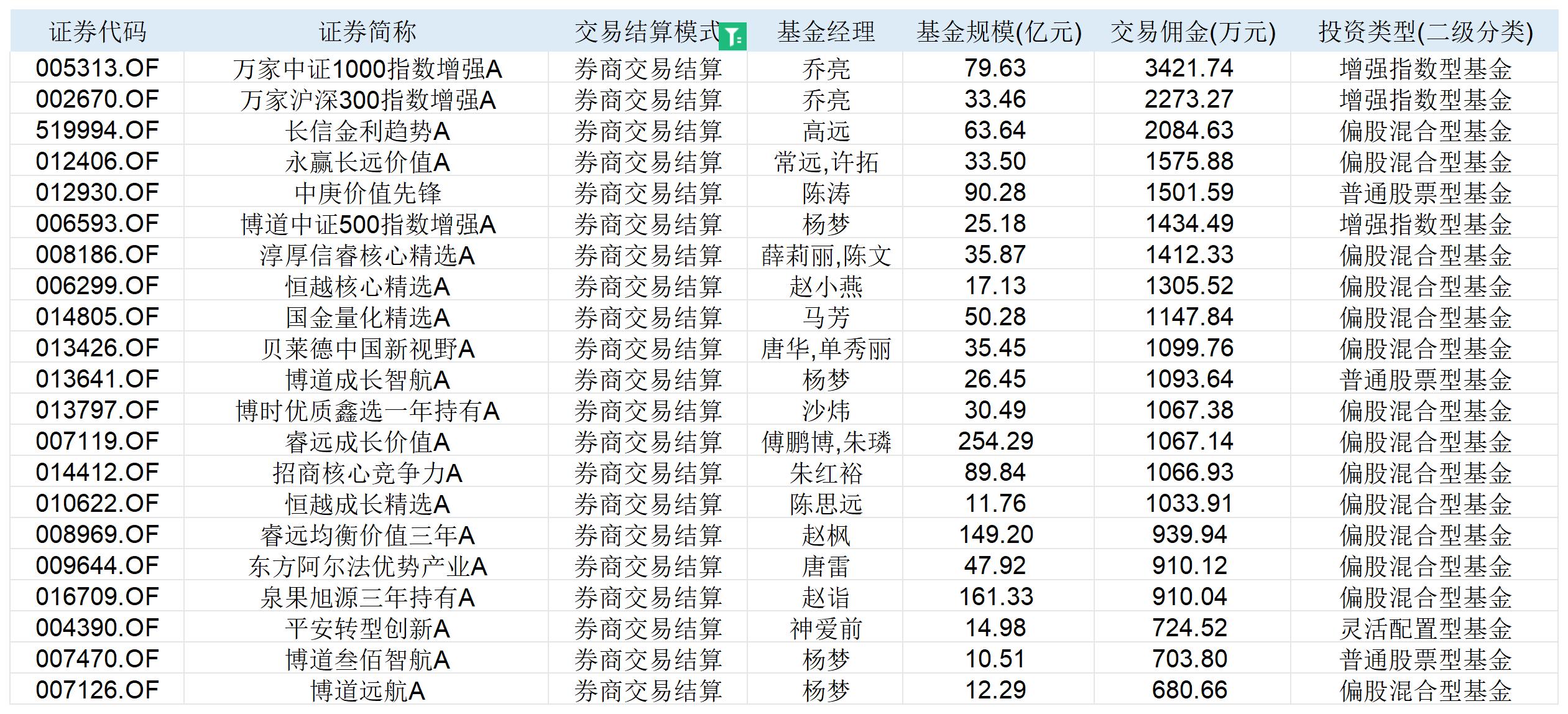Viewport: 1568px width, 714px height.
Task: Click fund name 睿远均衡价值三年A
Action: click(367, 535)
